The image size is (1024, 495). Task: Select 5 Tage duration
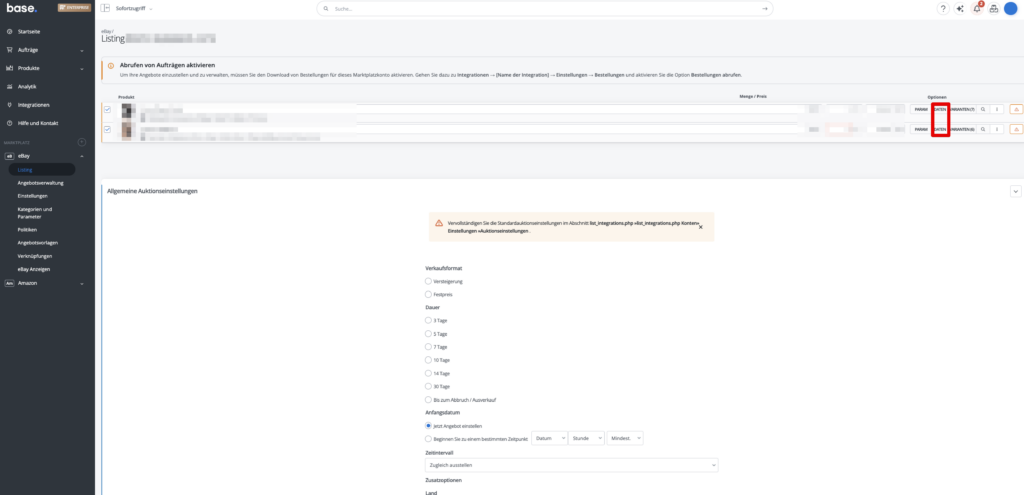pyautogui.click(x=428, y=334)
